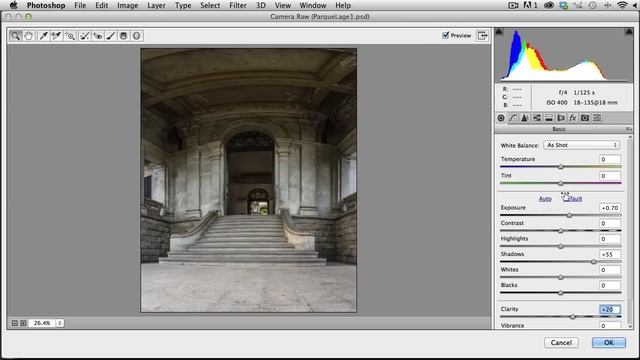640x360 pixels.
Task: Click the Whites slider handle
Action: tap(561, 277)
